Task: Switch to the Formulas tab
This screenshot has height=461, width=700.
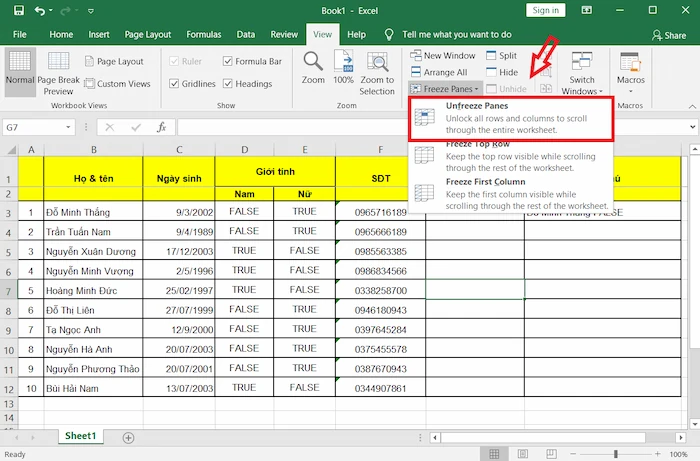Action: point(204,34)
